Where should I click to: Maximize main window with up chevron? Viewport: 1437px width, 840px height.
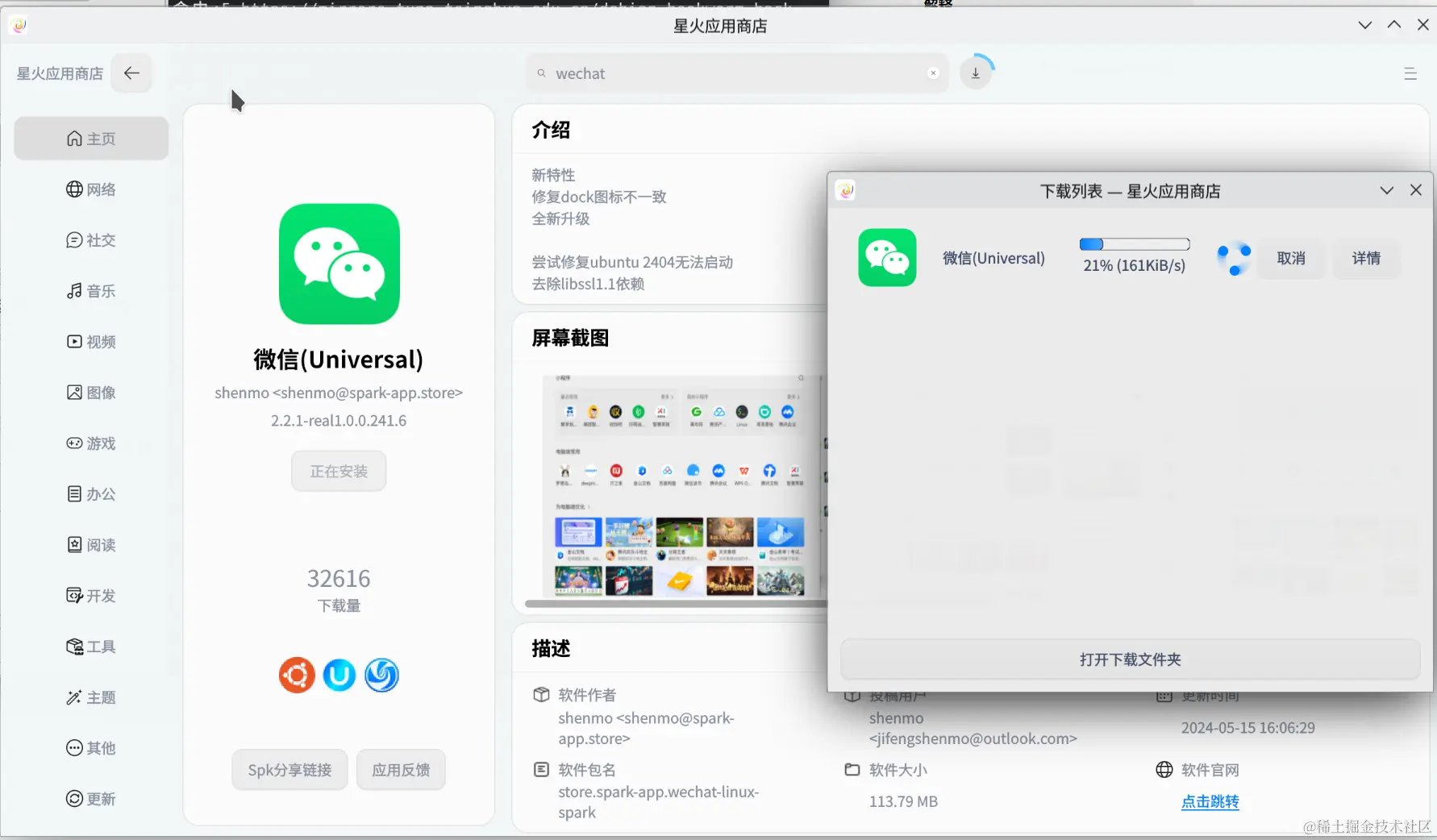pyautogui.click(x=1394, y=25)
